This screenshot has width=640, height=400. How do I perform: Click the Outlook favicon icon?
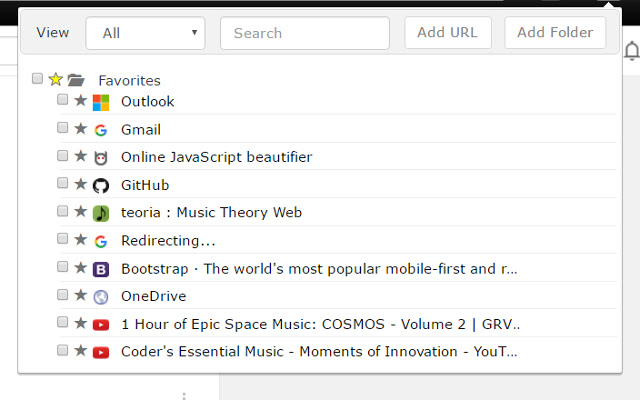point(100,102)
